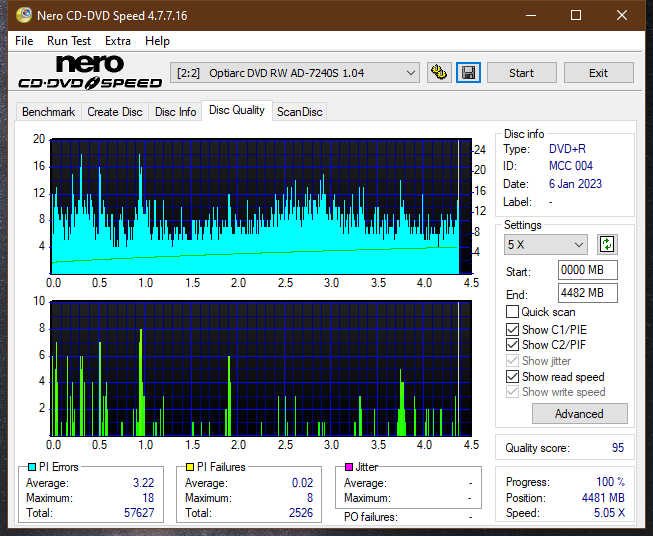Image resolution: width=653 pixels, height=536 pixels.
Task: Click the yellow PI Failures legend swatch
Action: coord(190,467)
